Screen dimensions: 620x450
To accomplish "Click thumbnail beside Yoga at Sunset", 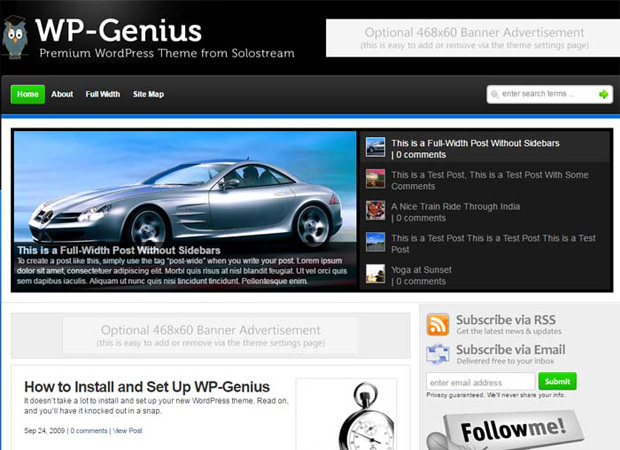I will (375, 274).
